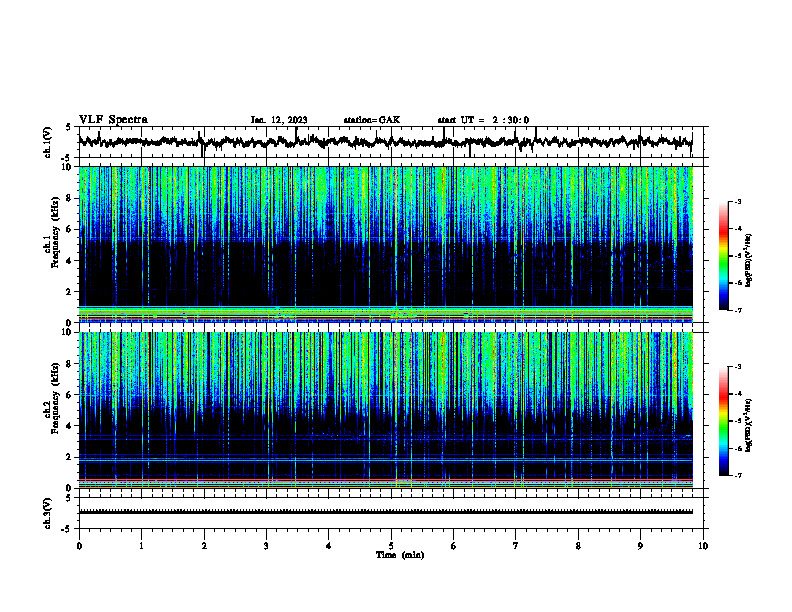Click the "4" kHz tick on ch.1 frequency axis
Viewport: 792px width, 612px height.
[70, 261]
